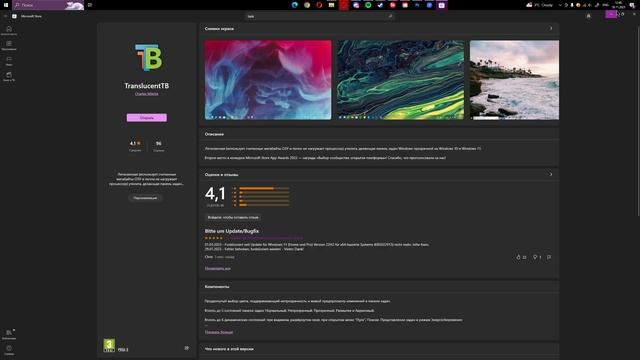Click the taskbar search box

pos(48,5)
